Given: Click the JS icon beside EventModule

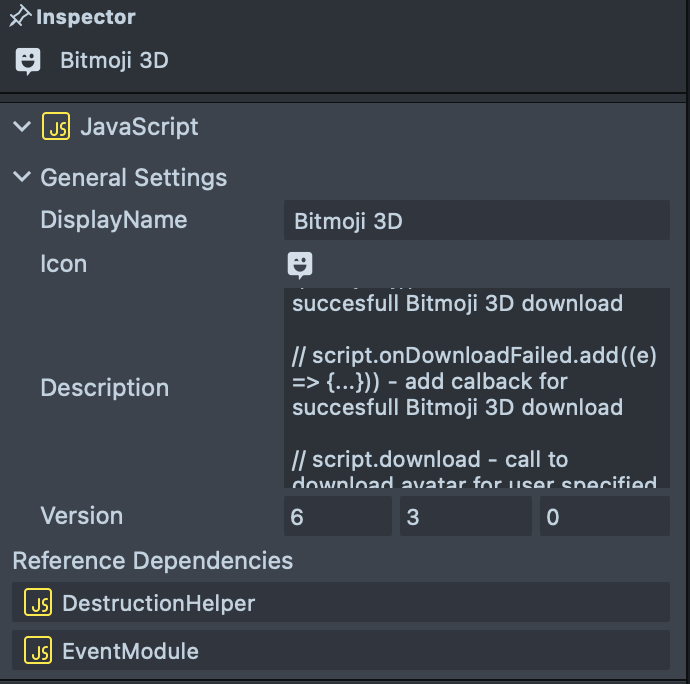Looking at the screenshot, I should point(39,651).
